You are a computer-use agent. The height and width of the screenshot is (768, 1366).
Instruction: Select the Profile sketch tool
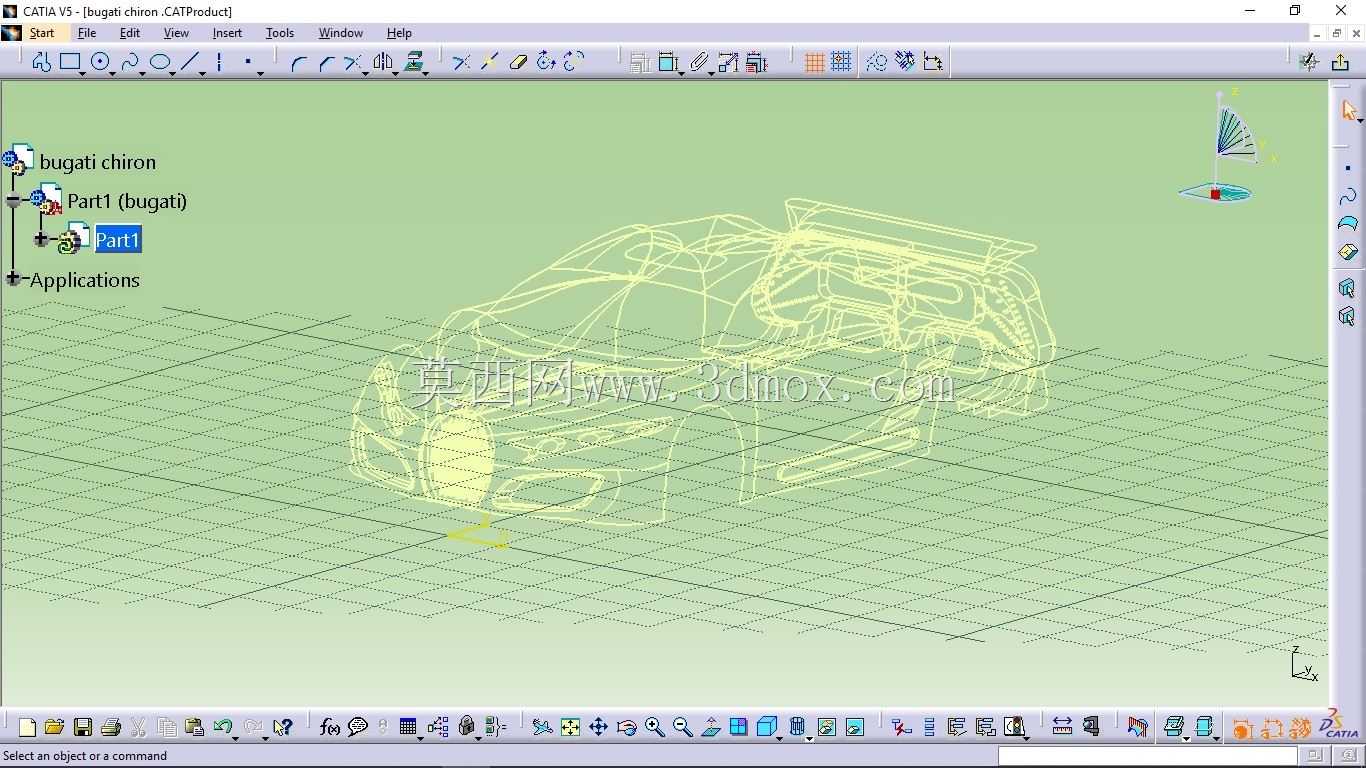(x=41, y=62)
